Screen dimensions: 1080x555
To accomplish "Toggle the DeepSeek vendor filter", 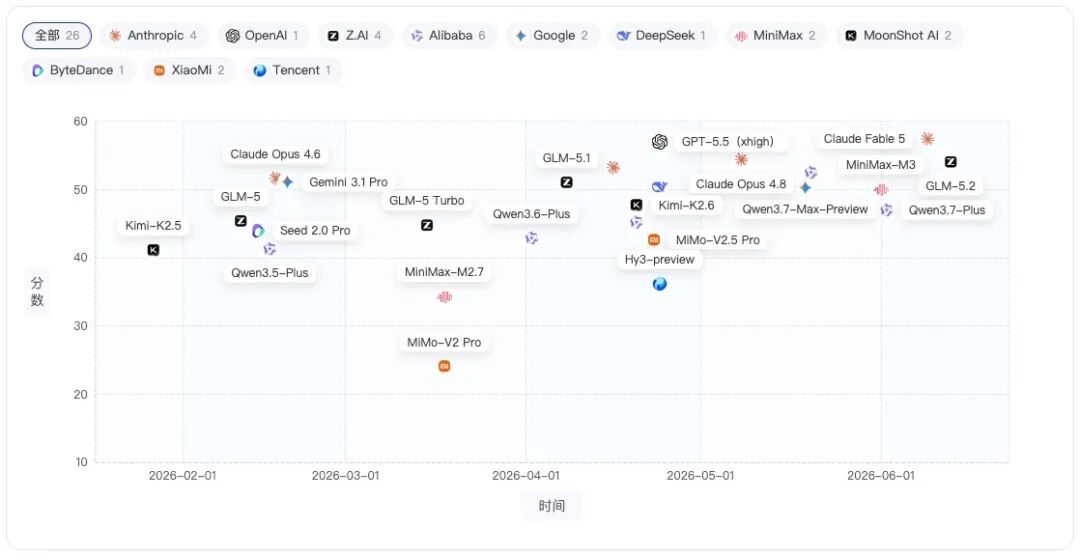I will tap(662, 36).
